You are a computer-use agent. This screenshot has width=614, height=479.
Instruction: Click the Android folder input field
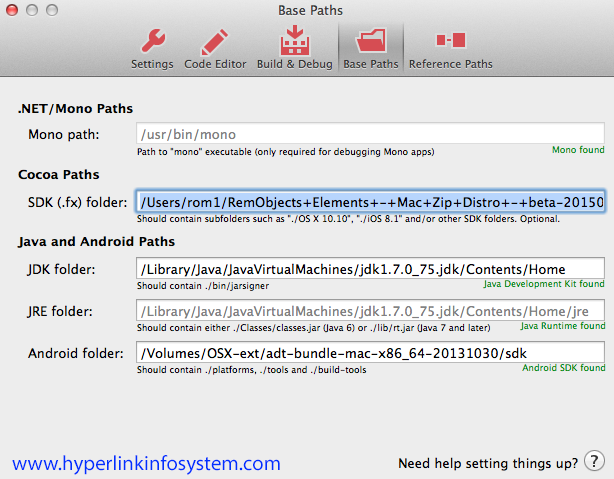point(370,353)
